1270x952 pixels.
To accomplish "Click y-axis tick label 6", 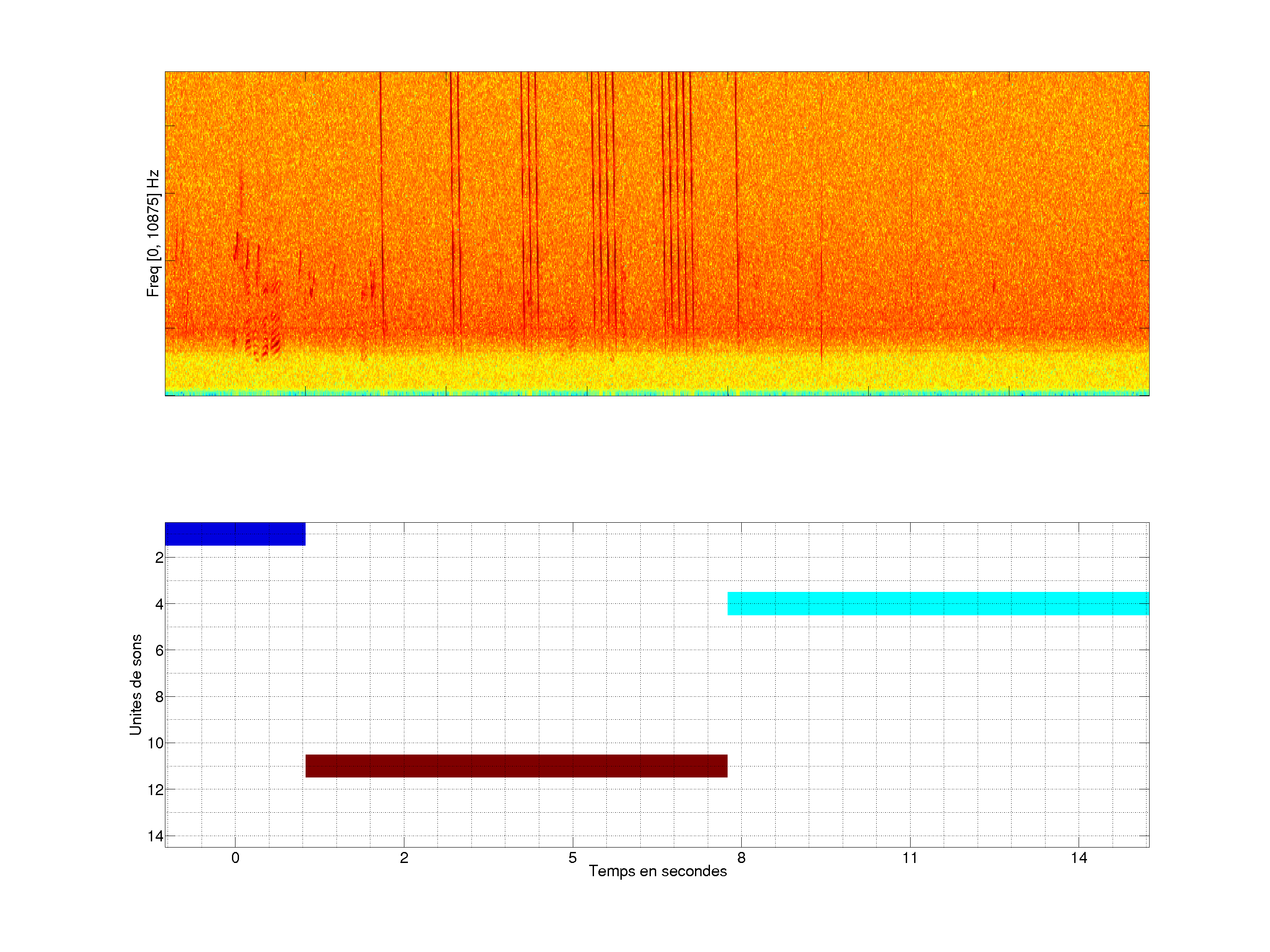I will (x=159, y=650).
